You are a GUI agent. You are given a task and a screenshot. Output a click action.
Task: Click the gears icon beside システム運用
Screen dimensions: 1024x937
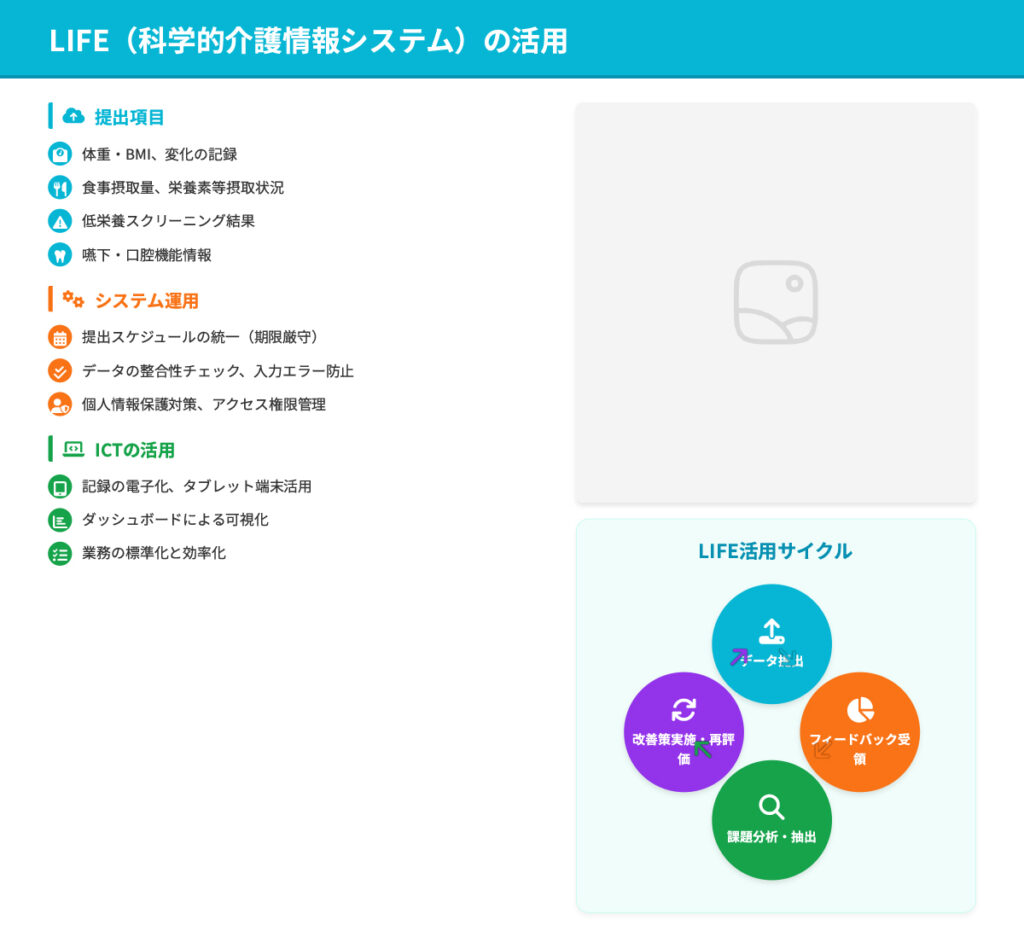coord(73,300)
